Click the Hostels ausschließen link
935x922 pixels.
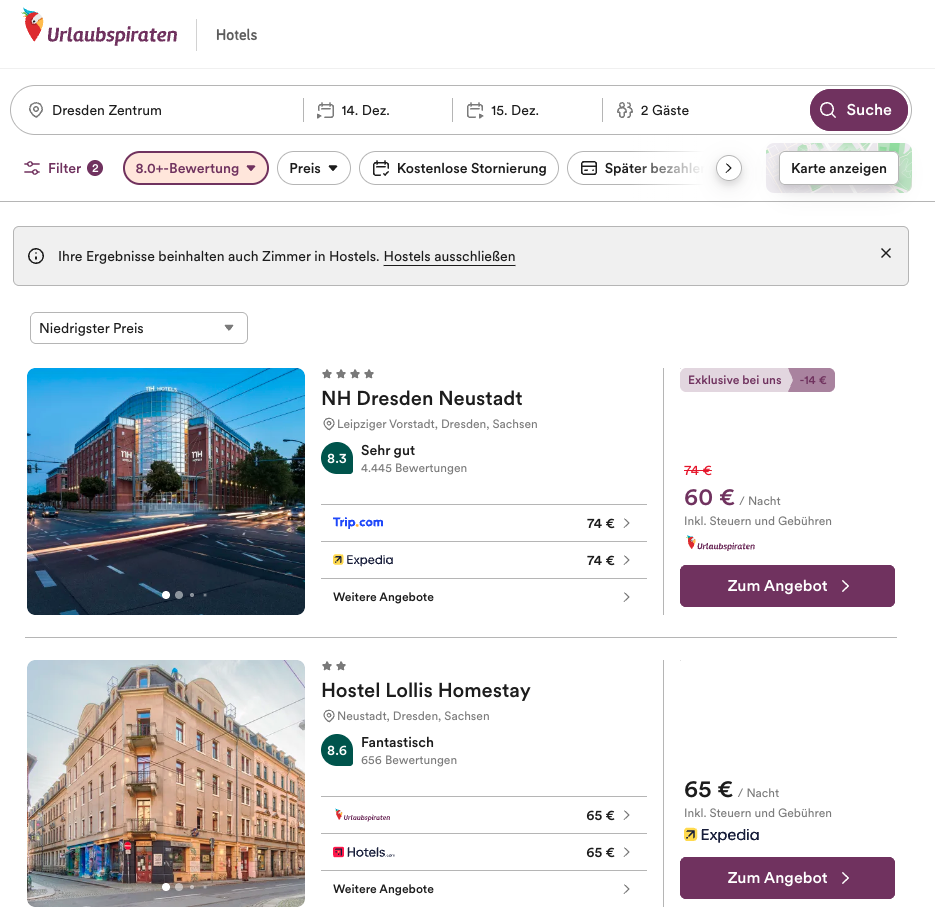point(449,257)
